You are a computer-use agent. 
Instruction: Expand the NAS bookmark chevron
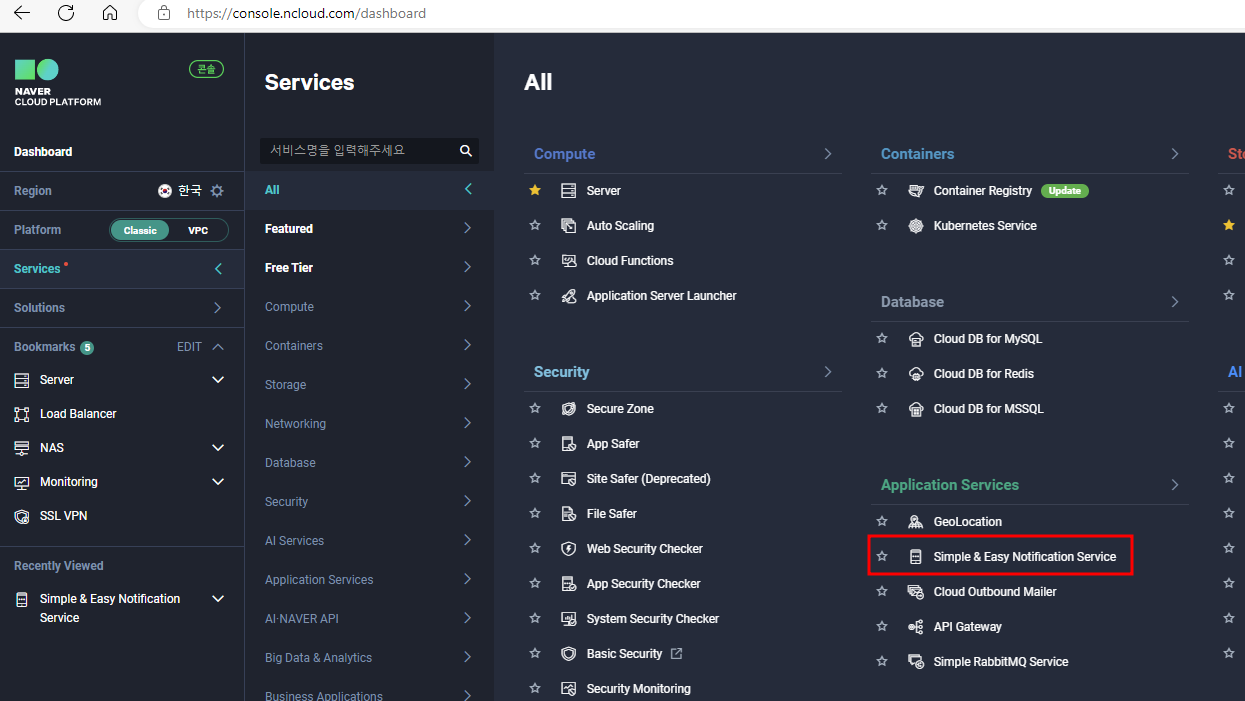[218, 448]
